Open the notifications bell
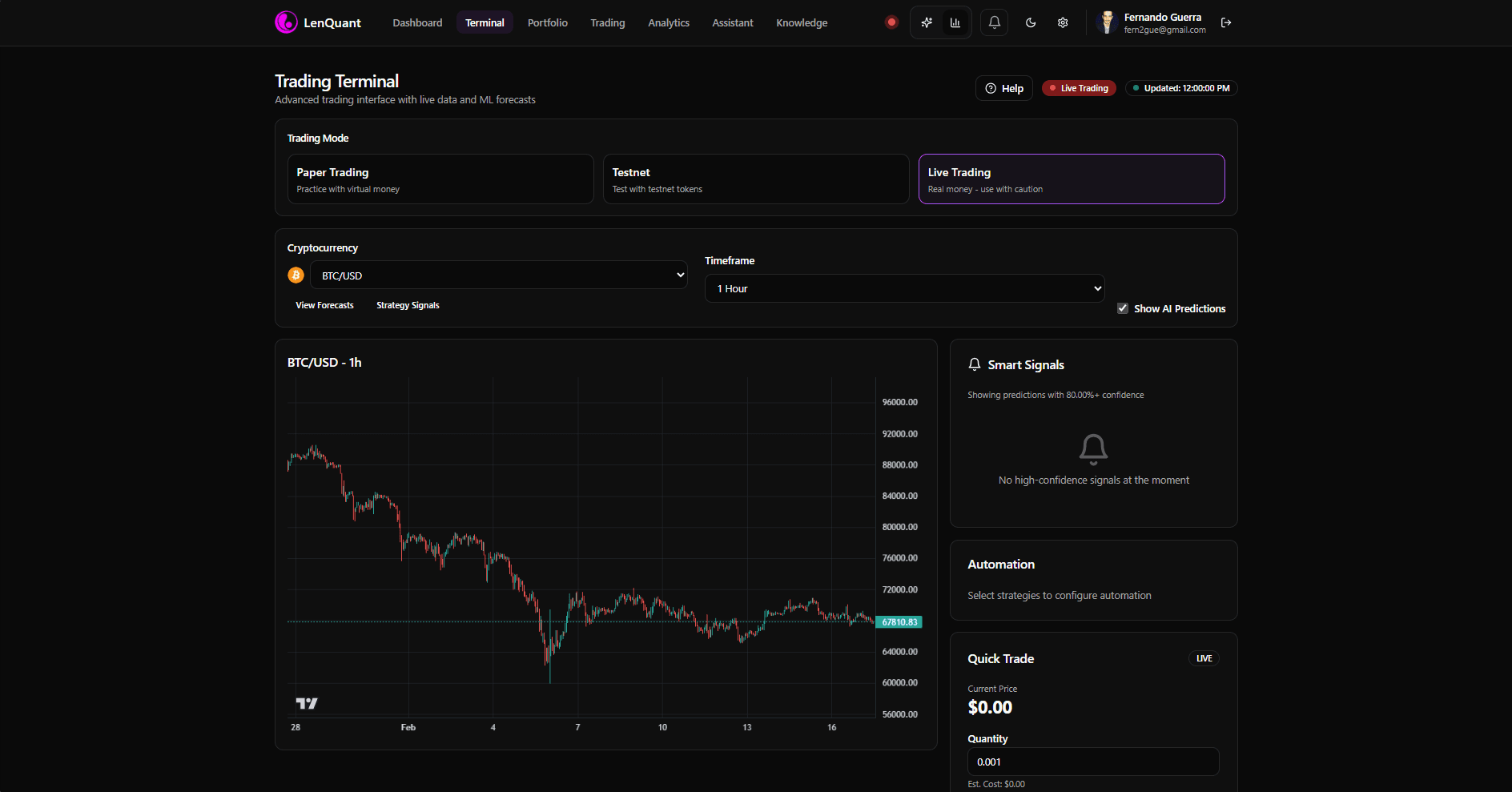1512x792 pixels. pyautogui.click(x=993, y=22)
